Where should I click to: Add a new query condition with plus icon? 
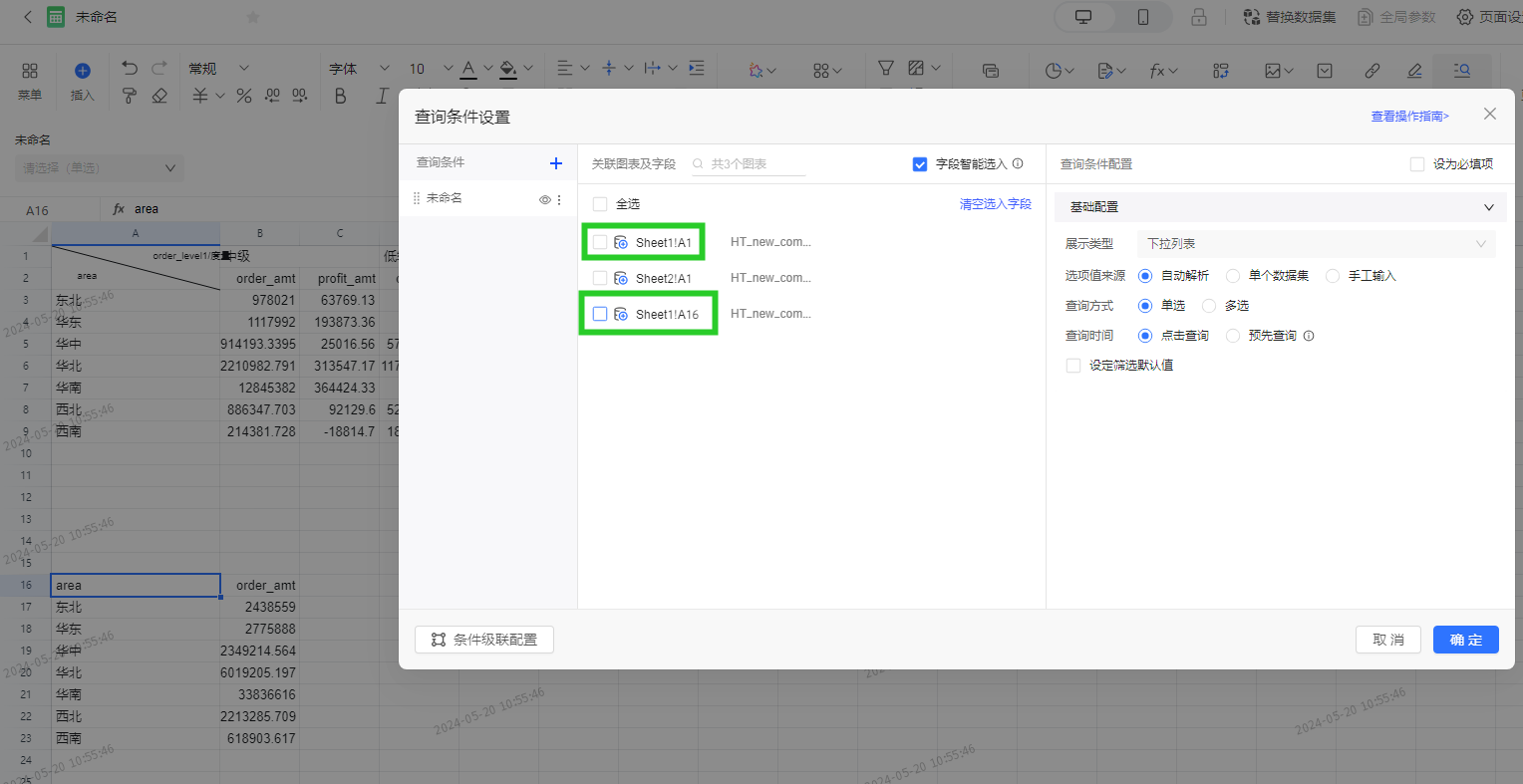point(556,163)
